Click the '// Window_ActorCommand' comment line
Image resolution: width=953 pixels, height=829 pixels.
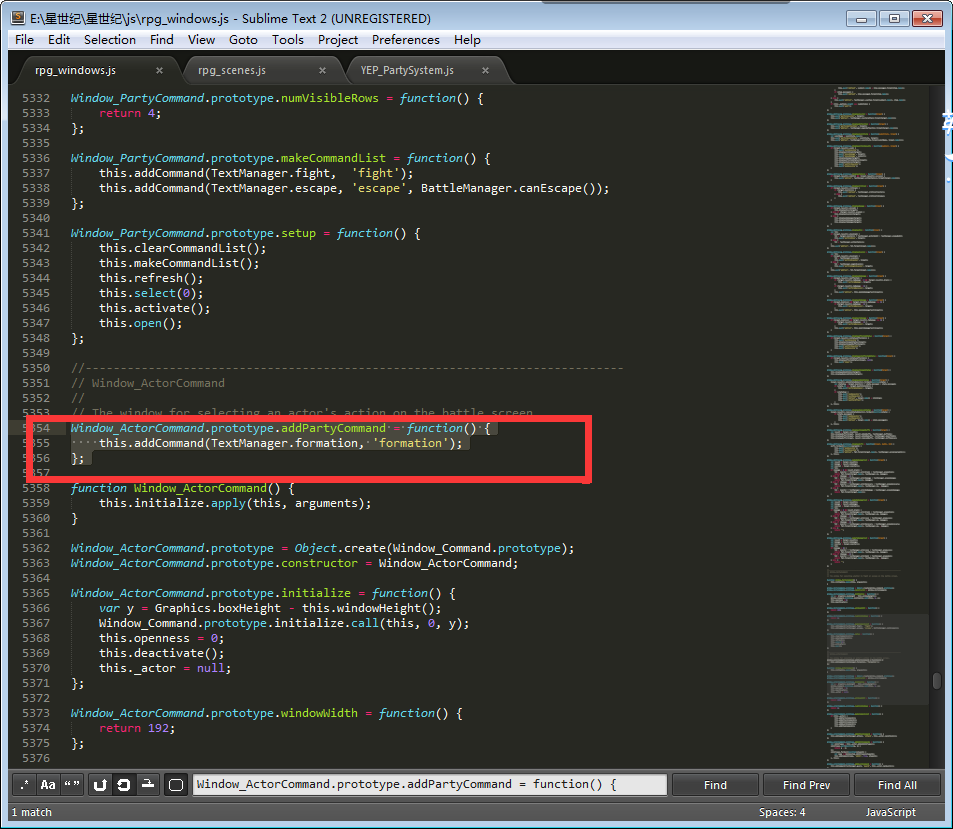[148, 383]
